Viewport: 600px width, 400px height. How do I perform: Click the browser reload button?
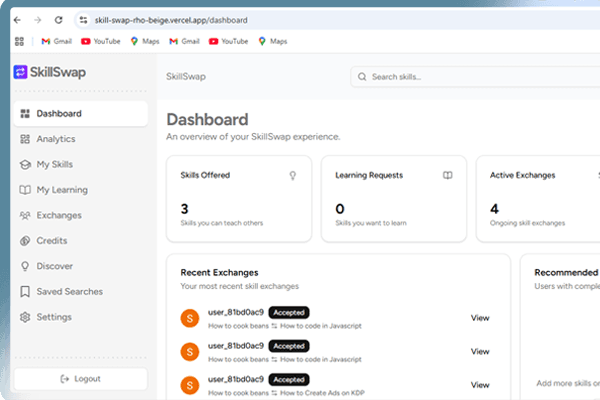coord(59,20)
